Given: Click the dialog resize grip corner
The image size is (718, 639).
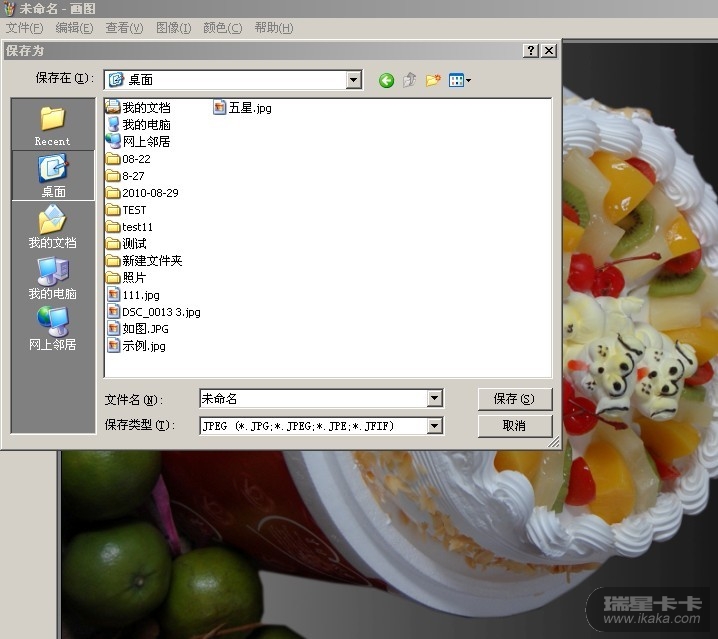Looking at the screenshot, I should point(554,442).
